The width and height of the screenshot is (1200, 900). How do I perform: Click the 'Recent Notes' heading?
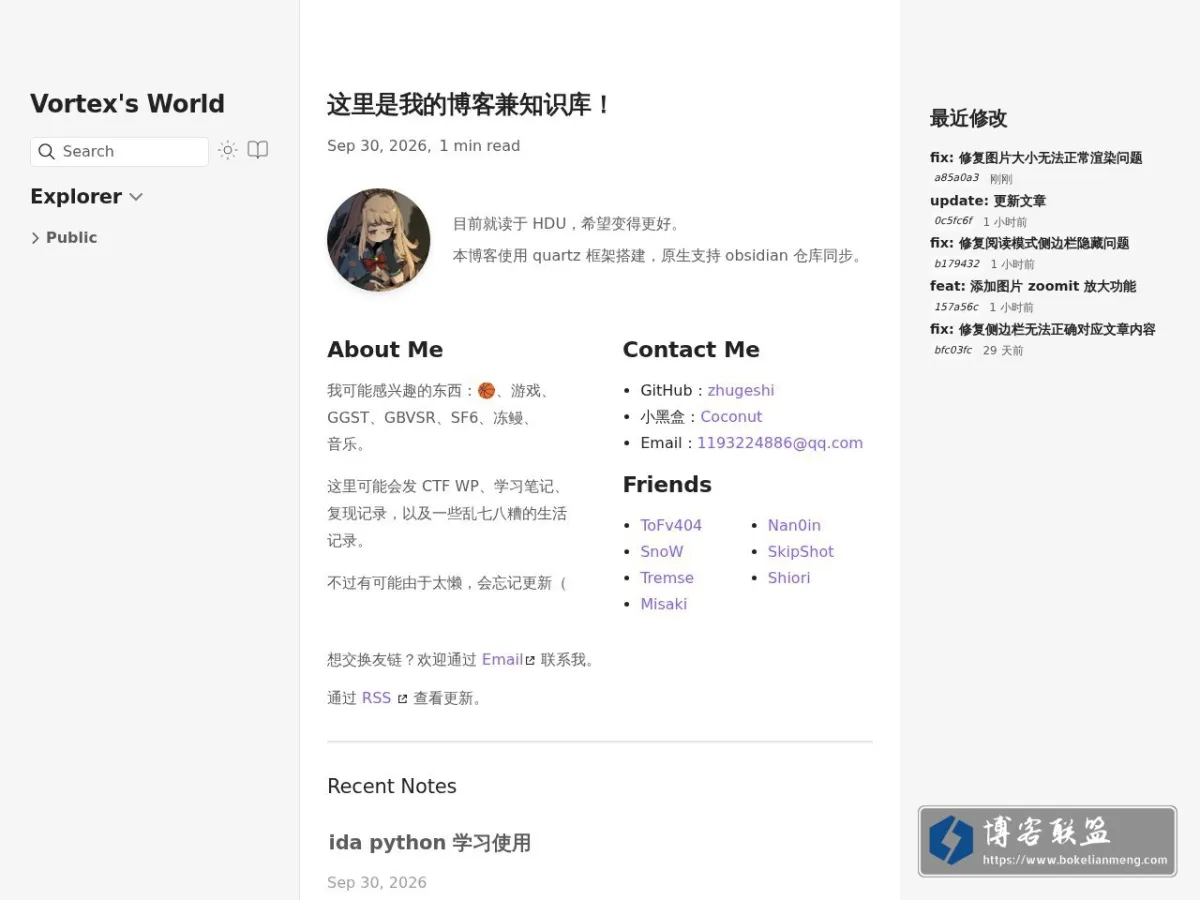(x=392, y=786)
